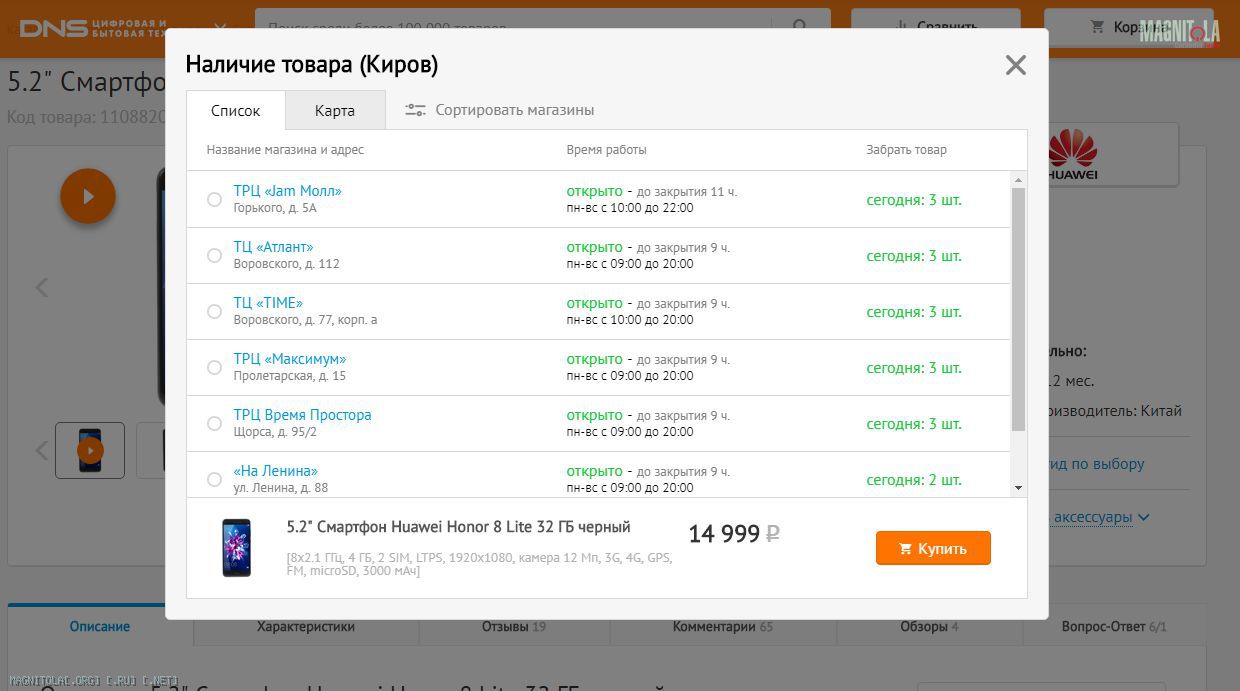The image size is (1240, 691).
Task: Click the product specs text in dialog footer
Action: tap(480, 564)
